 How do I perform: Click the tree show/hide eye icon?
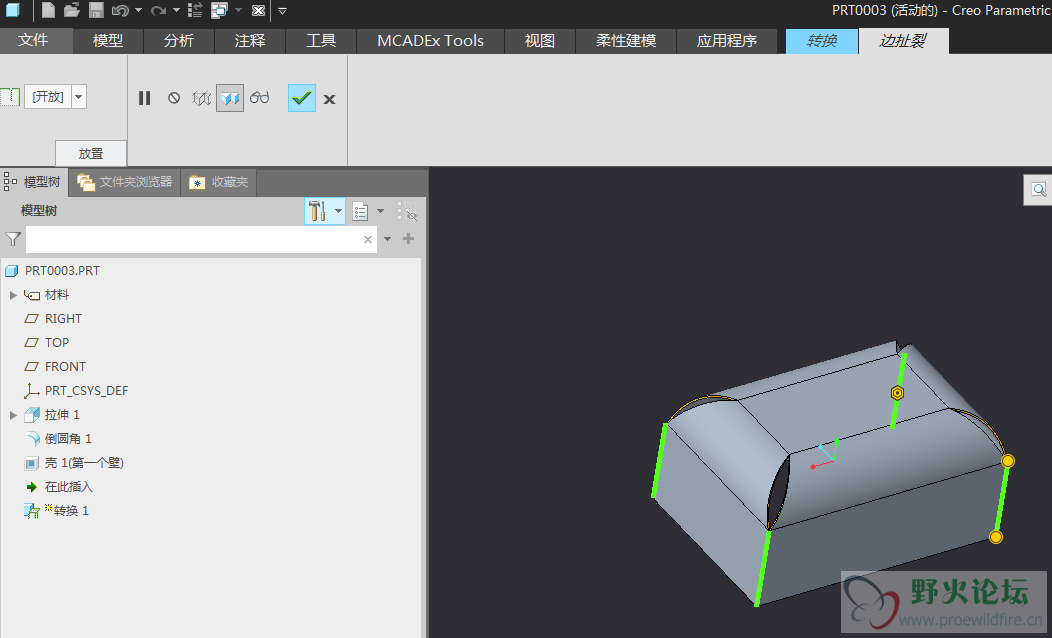407,211
